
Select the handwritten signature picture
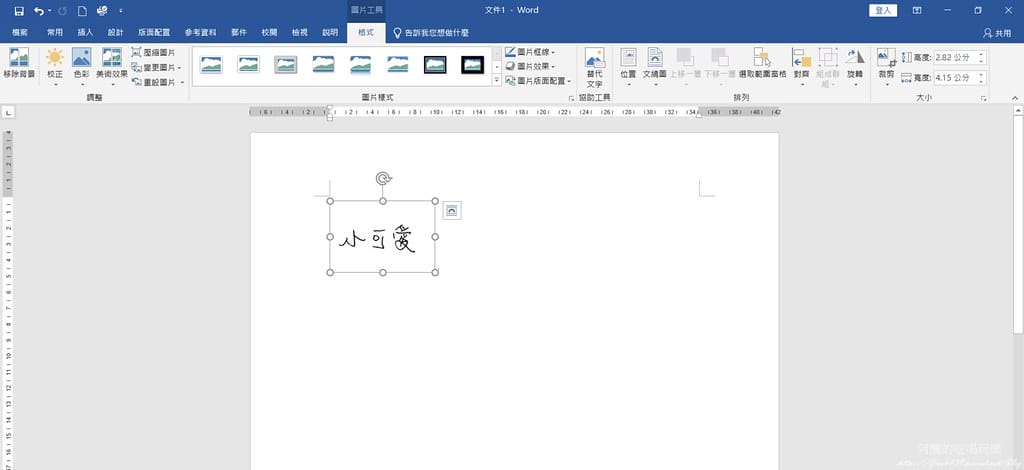[383, 237]
